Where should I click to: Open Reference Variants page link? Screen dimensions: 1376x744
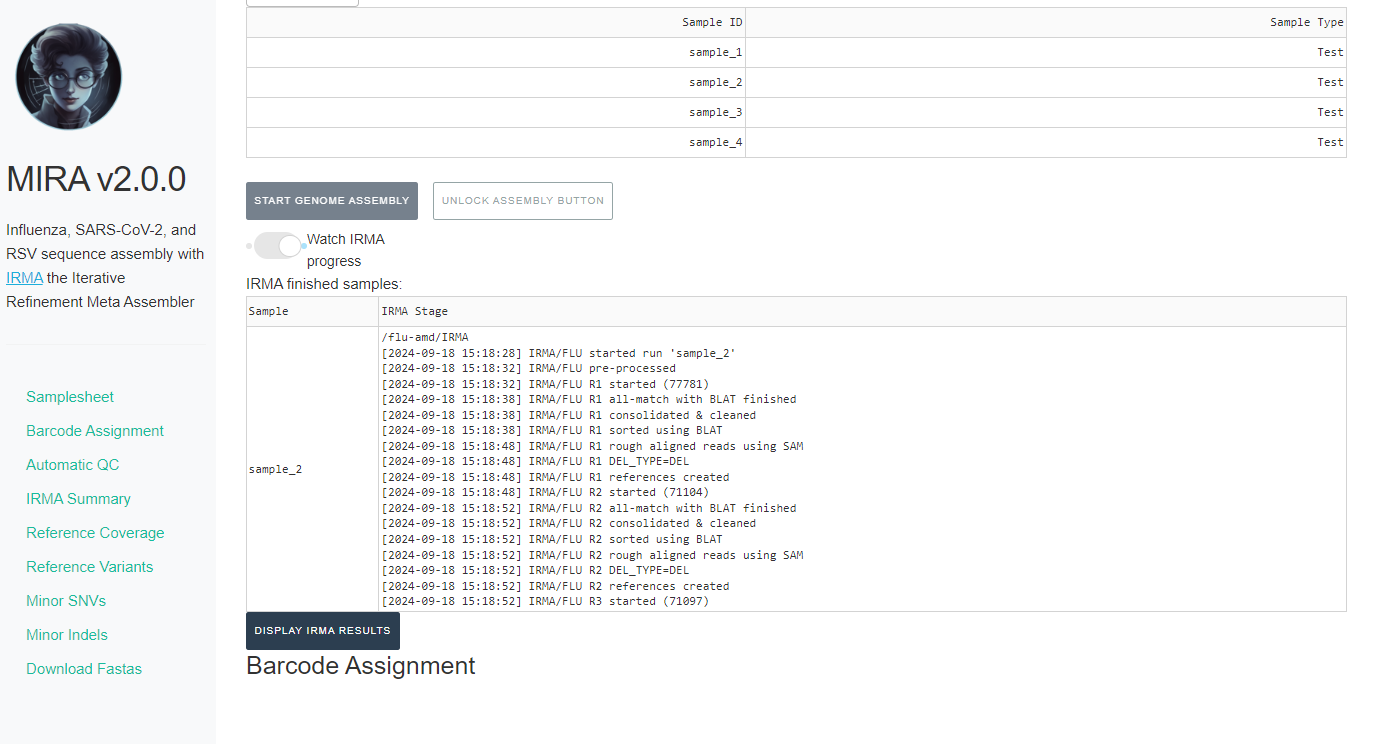click(90, 567)
